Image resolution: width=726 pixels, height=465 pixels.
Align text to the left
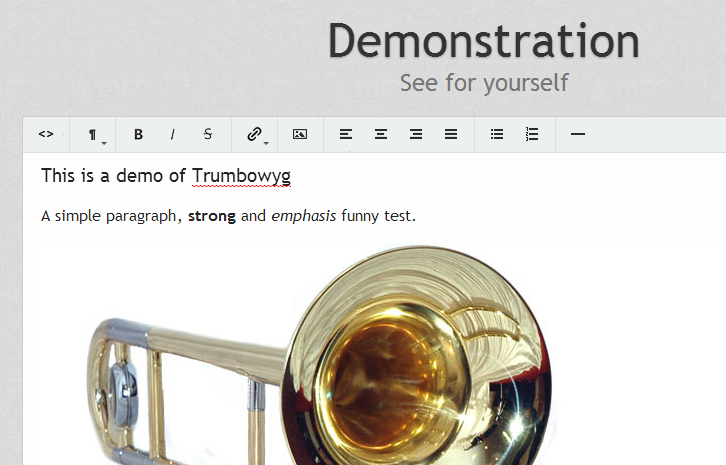coord(346,134)
